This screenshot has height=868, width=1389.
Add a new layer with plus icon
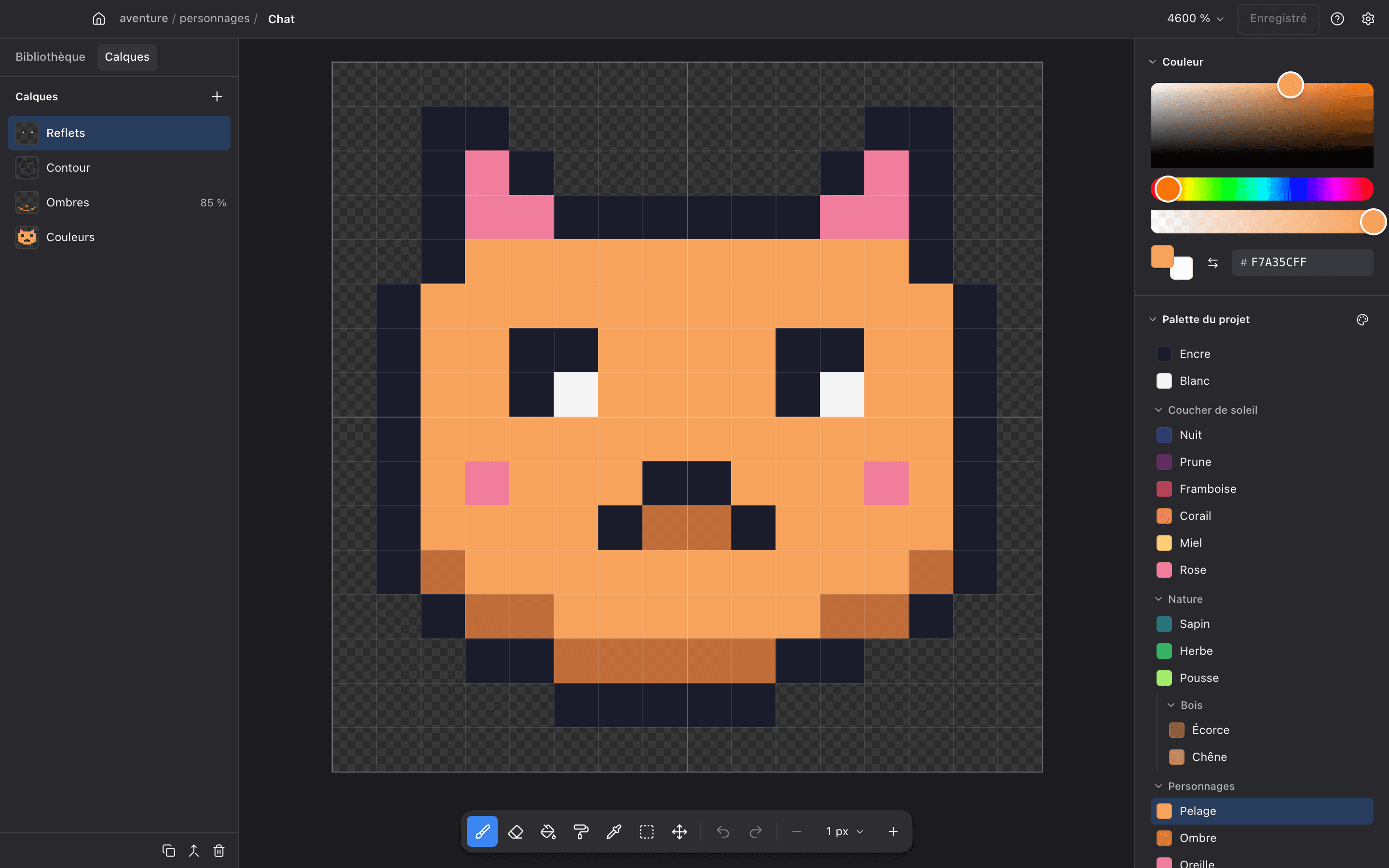(217, 96)
